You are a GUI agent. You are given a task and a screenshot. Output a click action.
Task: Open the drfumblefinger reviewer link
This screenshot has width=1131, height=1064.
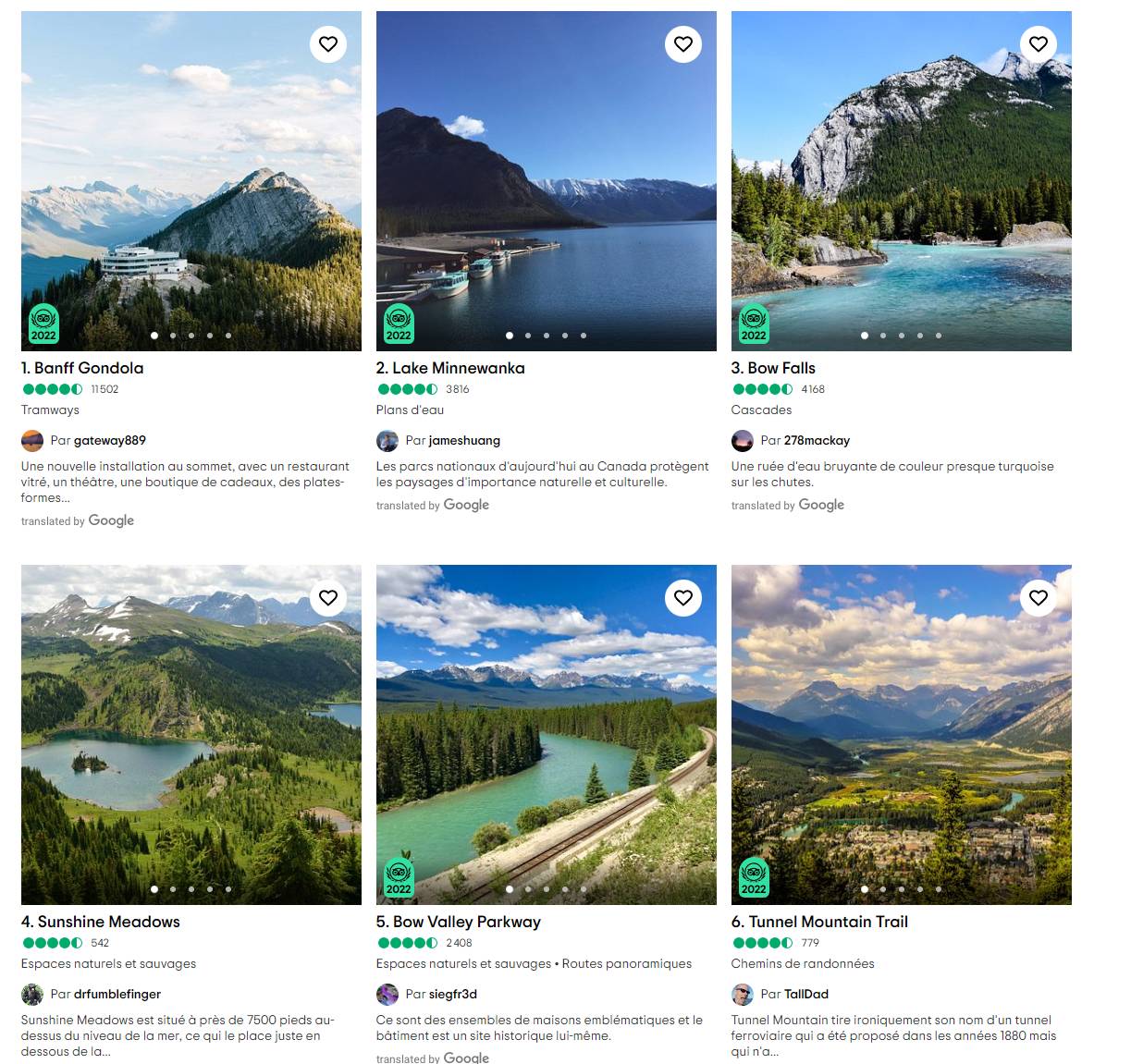click(117, 994)
